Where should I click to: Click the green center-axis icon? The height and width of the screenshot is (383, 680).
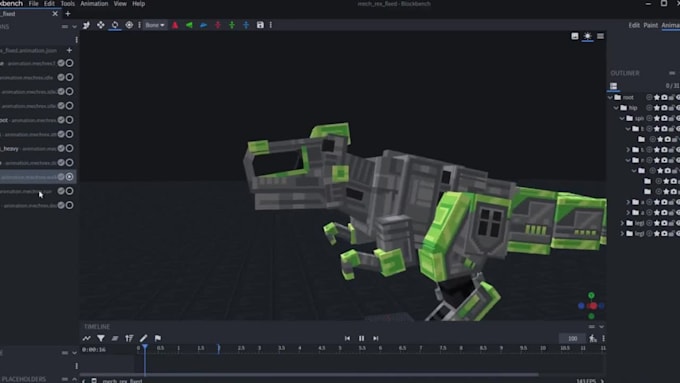(x=232, y=25)
